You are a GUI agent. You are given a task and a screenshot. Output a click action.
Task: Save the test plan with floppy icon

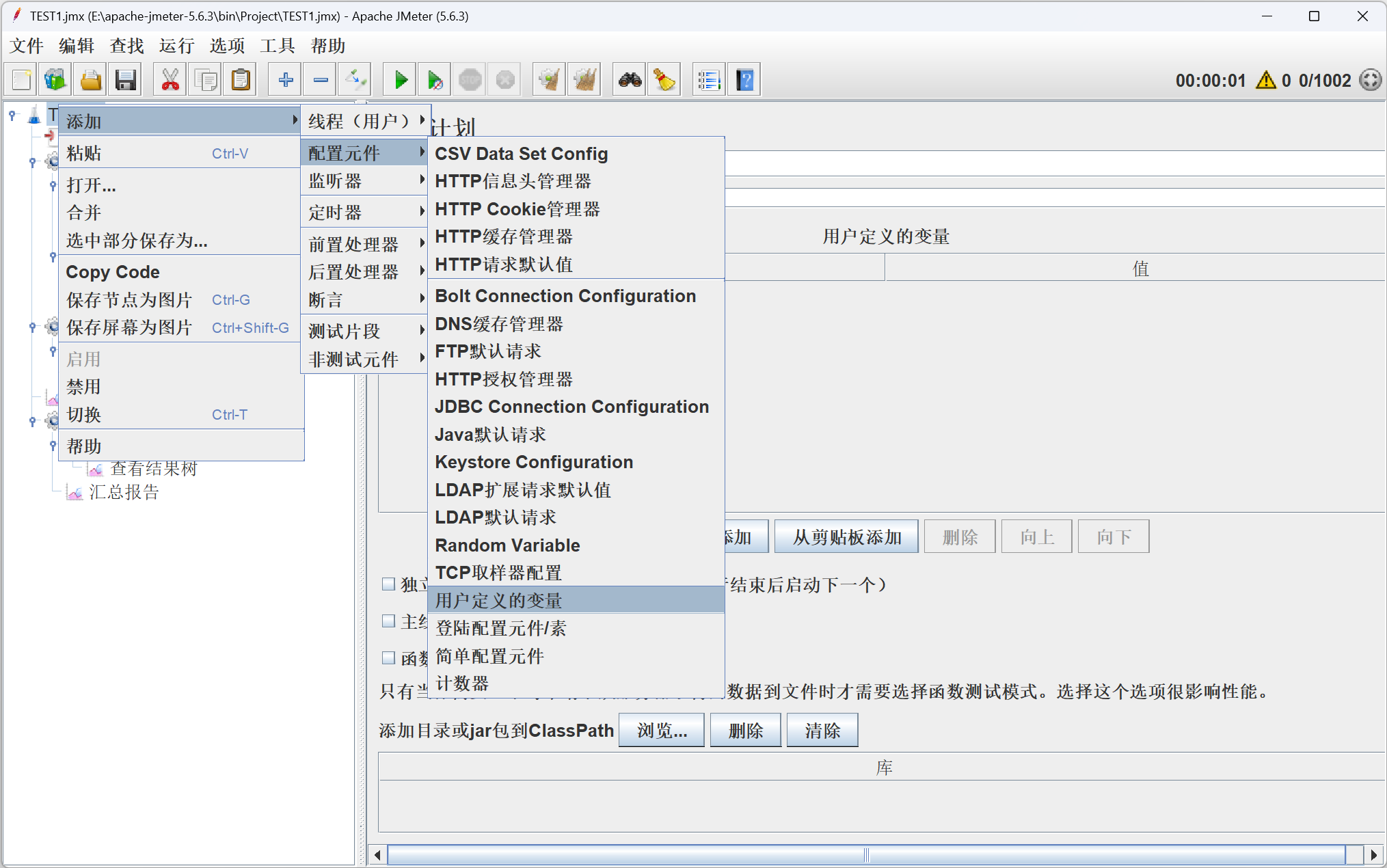(126, 80)
